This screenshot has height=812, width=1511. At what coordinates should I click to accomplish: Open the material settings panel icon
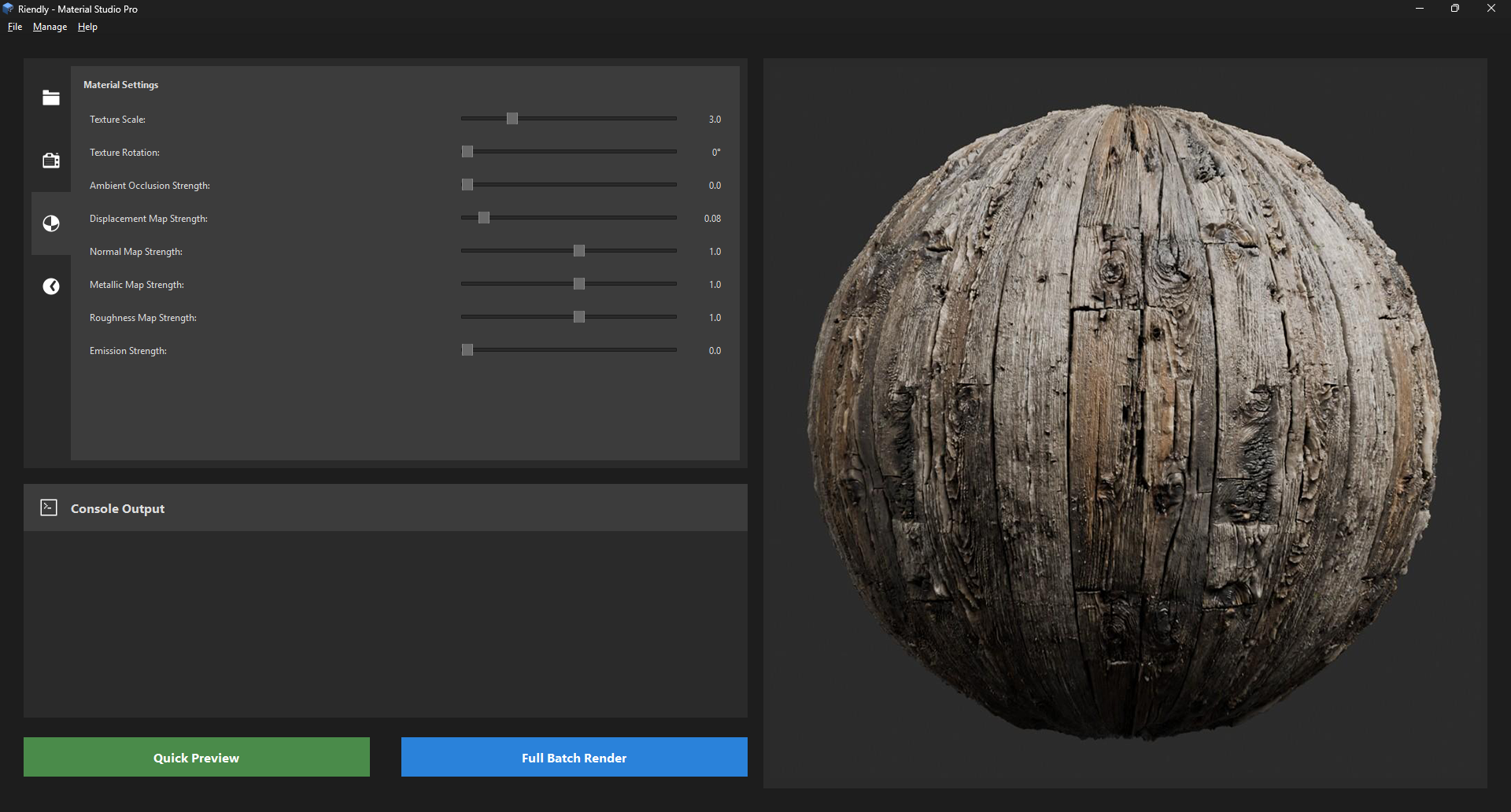pos(50,223)
